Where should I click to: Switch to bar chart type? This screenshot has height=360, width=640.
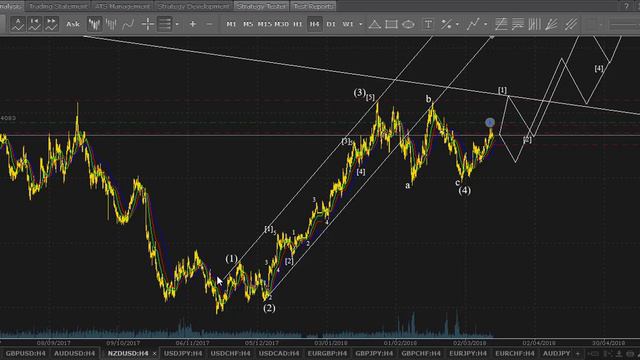pos(111,24)
